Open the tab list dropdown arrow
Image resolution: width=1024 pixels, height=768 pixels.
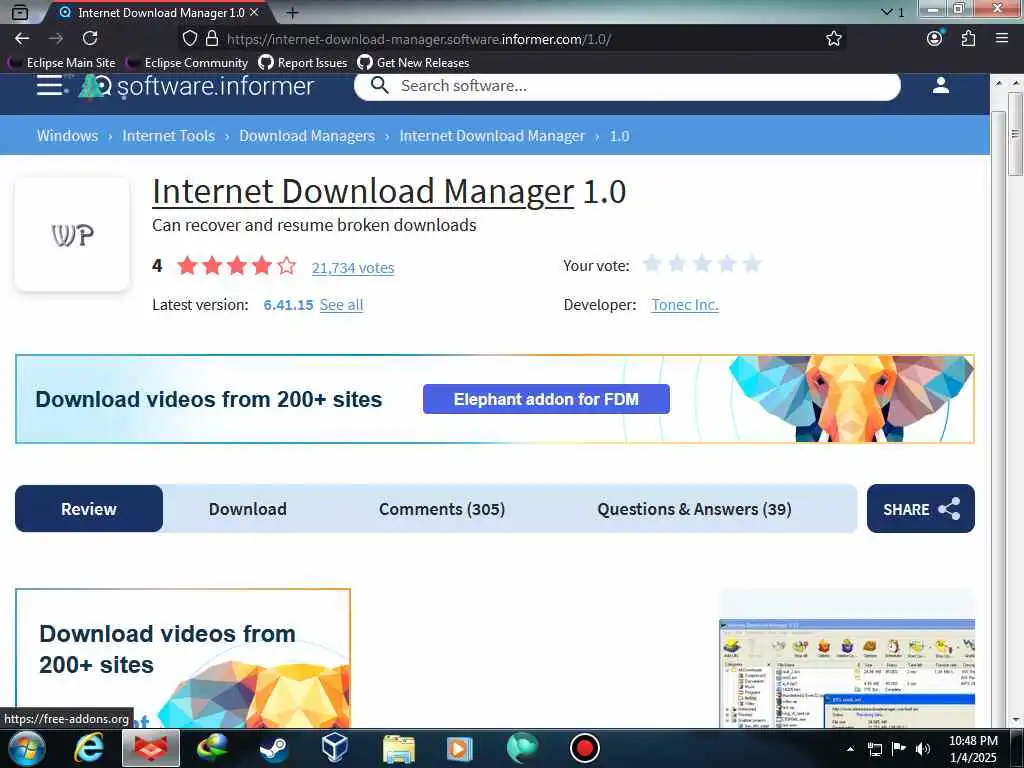tap(886, 12)
